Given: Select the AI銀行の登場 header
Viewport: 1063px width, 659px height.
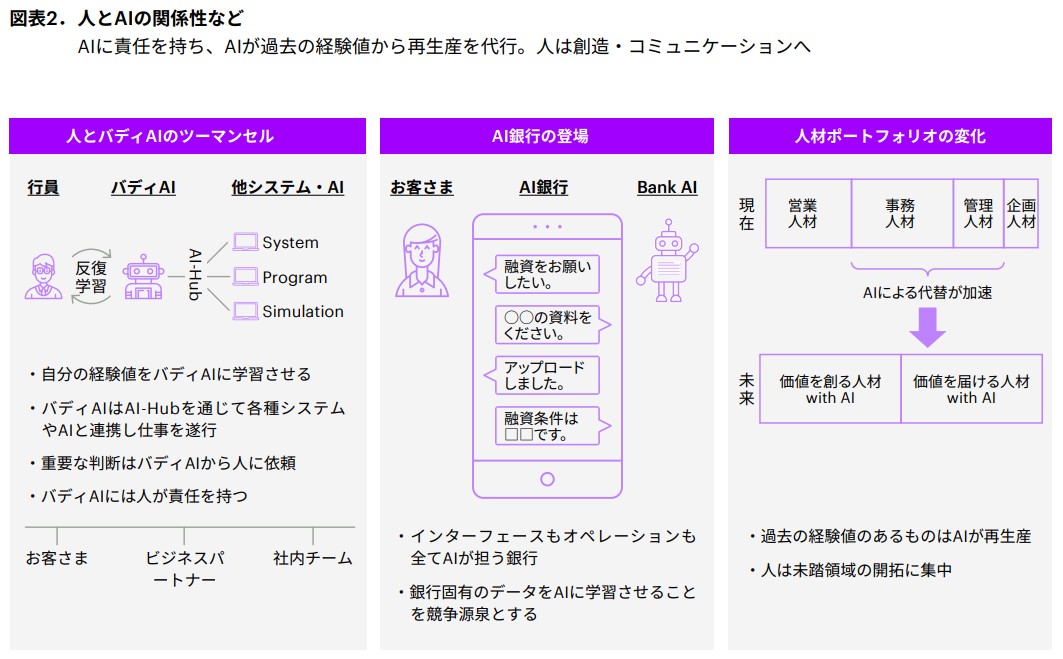Looking at the screenshot, I should click(x=546, y=136).
